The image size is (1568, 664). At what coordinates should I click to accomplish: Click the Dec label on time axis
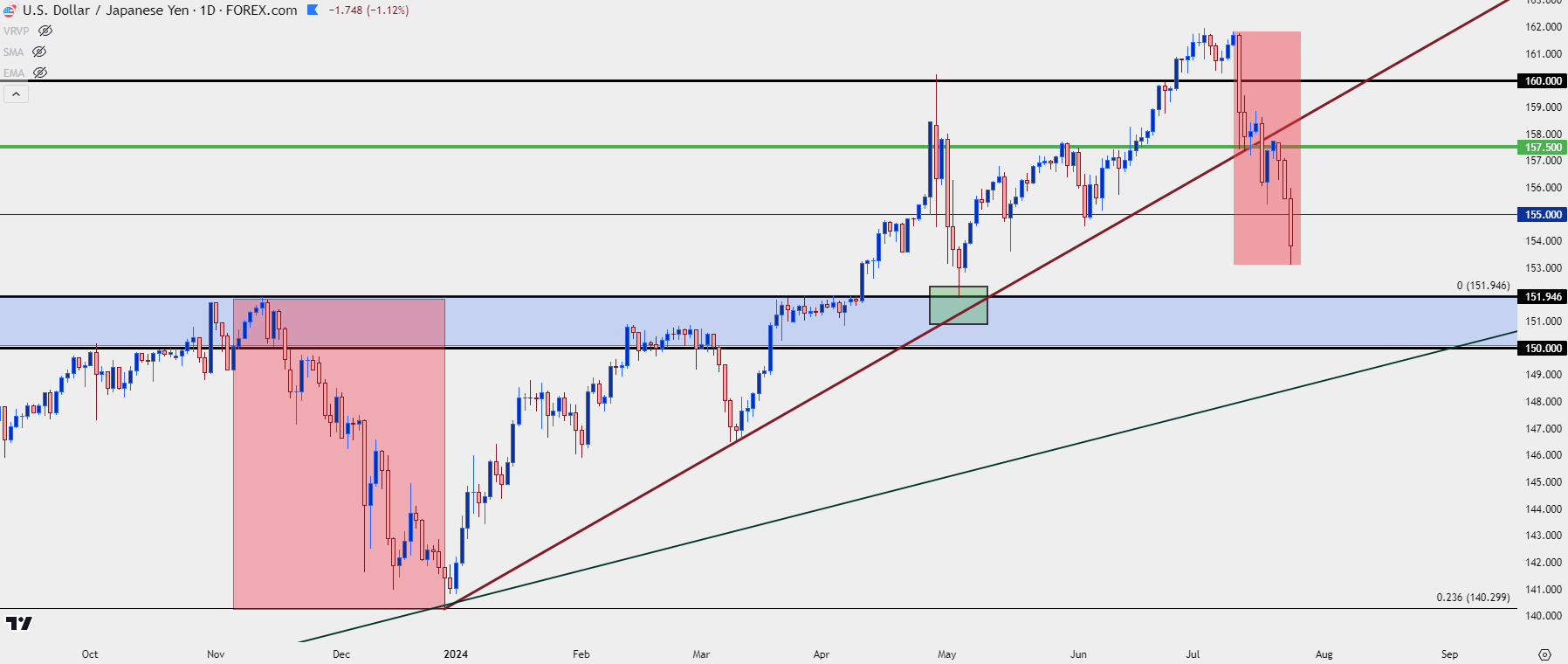click(x=341, y=654)
